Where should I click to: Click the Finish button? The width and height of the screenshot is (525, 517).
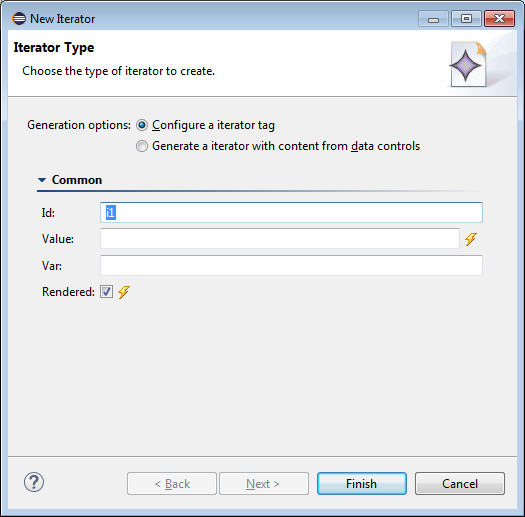(362, 484)
